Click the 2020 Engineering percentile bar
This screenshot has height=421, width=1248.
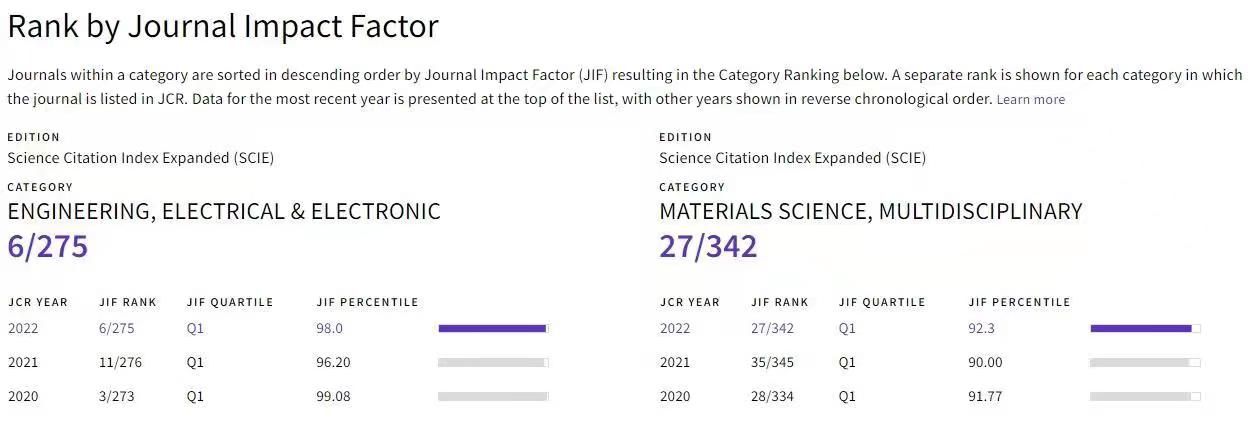pos(493,396)
